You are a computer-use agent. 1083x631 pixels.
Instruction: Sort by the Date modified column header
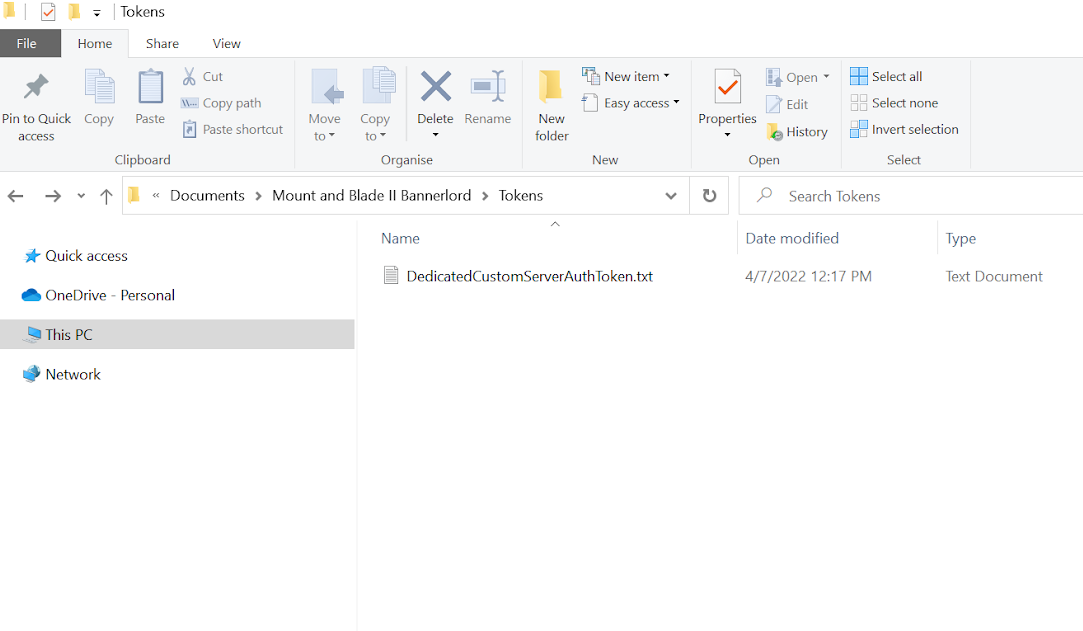pyautogui.click(x=792, y=238)
